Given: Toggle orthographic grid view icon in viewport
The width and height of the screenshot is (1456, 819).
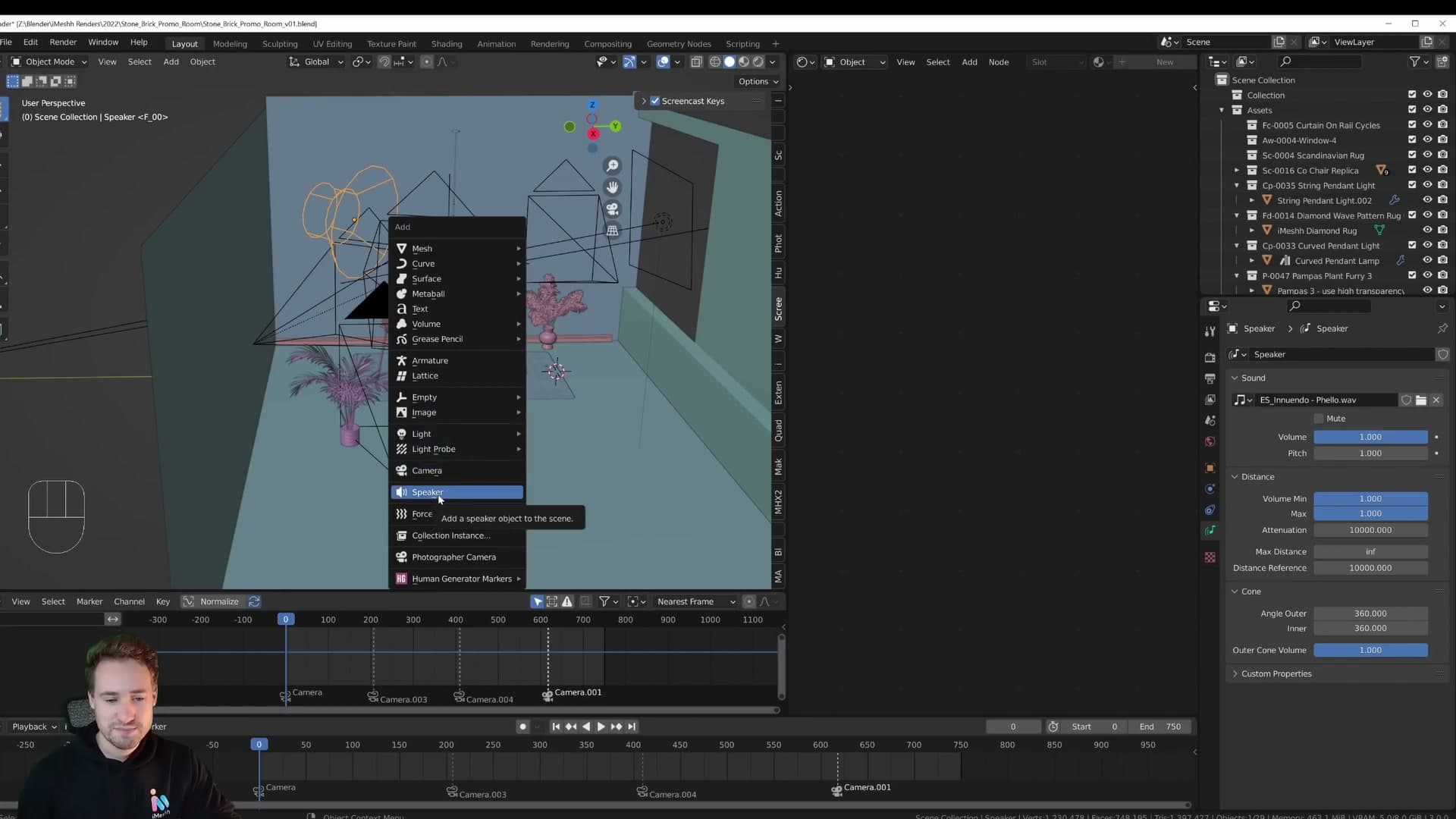Looking at the screenshot, I should point(612,231).
